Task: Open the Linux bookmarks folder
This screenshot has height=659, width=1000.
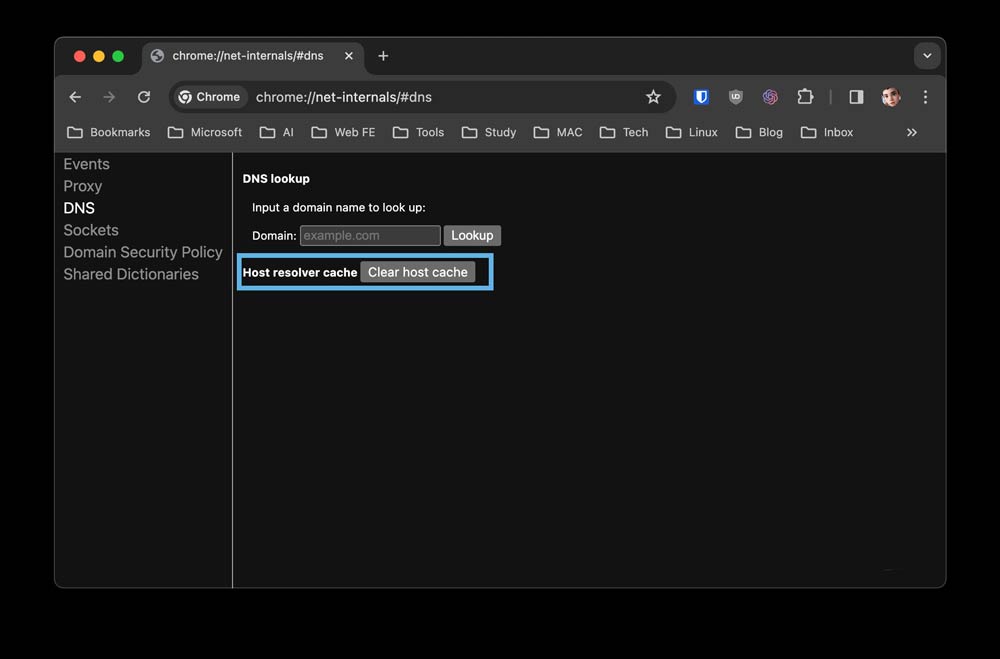Action: tap(691, 133)
